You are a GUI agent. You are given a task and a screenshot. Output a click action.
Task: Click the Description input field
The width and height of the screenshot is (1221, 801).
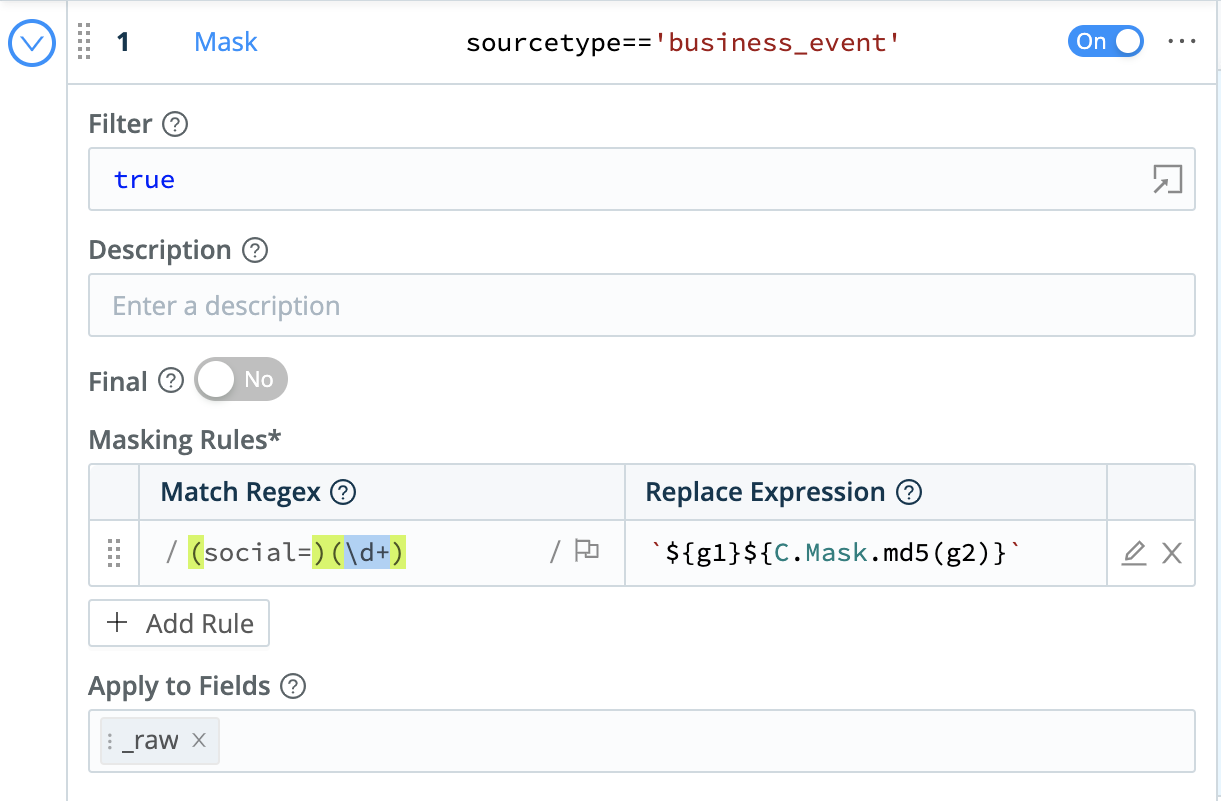point(642,305)
